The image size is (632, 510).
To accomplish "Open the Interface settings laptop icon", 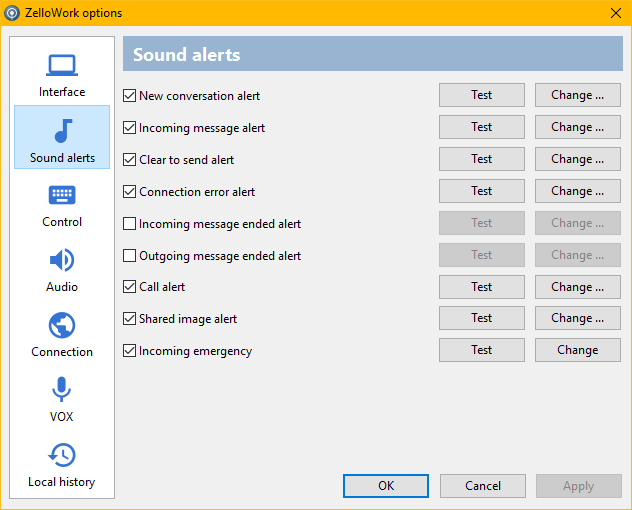I will point(62,65).
